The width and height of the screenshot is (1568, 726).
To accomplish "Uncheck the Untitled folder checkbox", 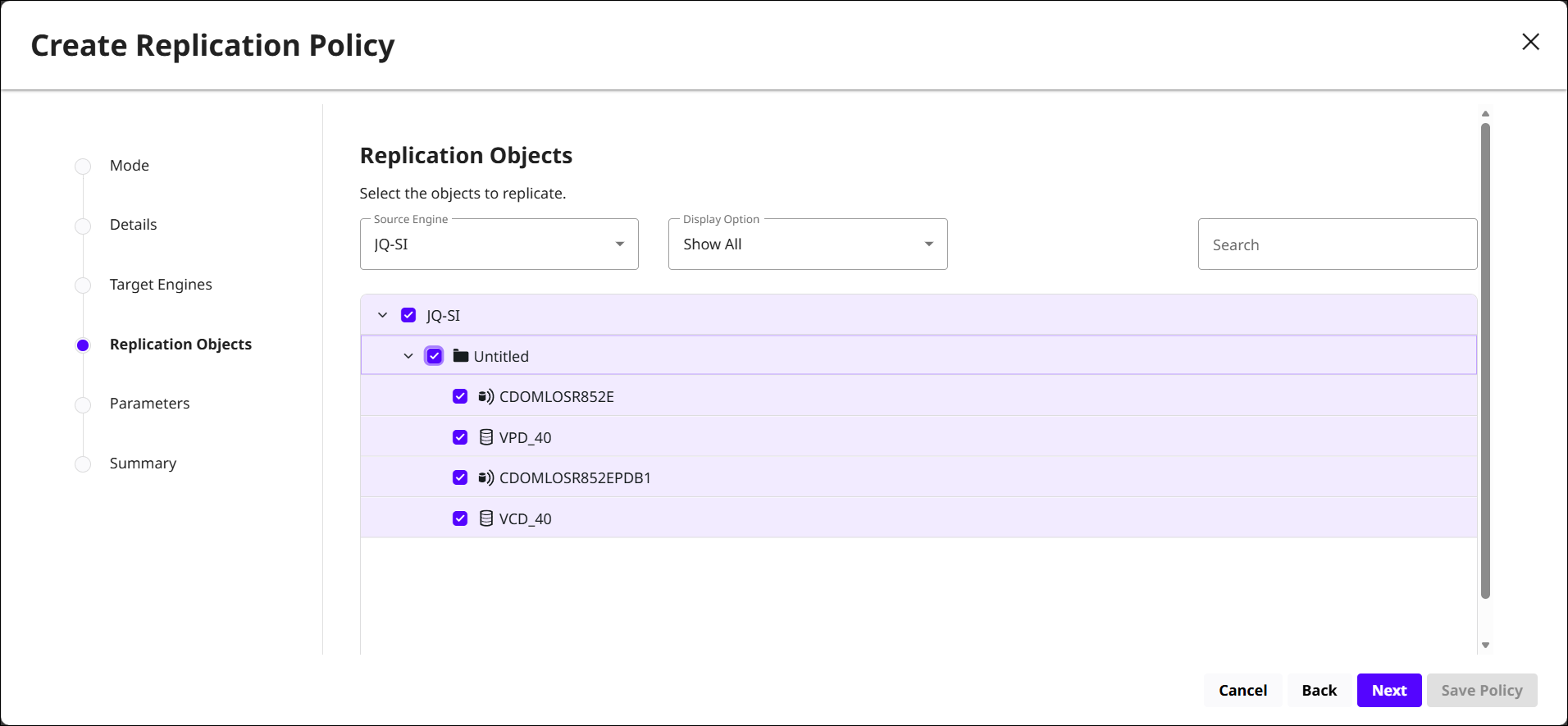I will (435, 356).
